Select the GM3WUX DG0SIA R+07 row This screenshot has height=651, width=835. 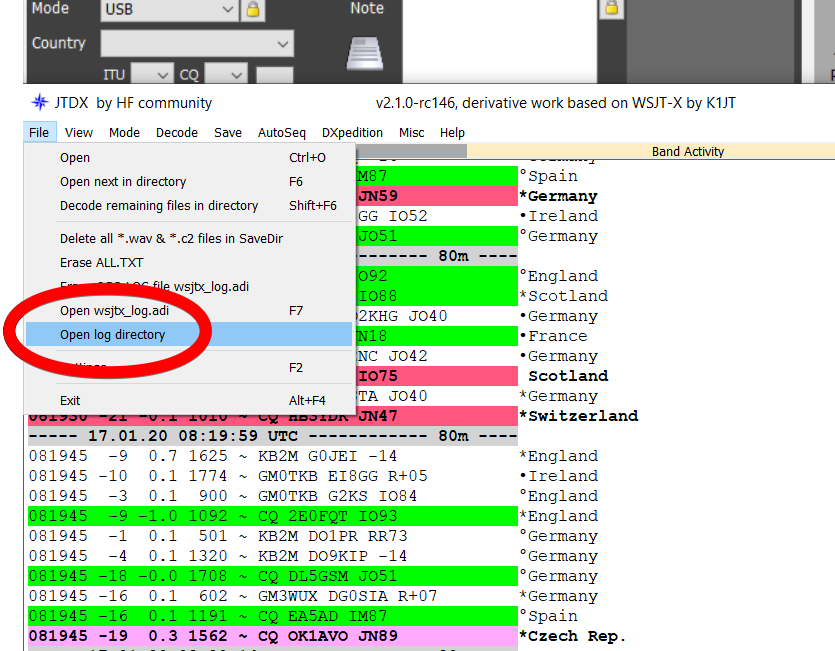[273, 596]
